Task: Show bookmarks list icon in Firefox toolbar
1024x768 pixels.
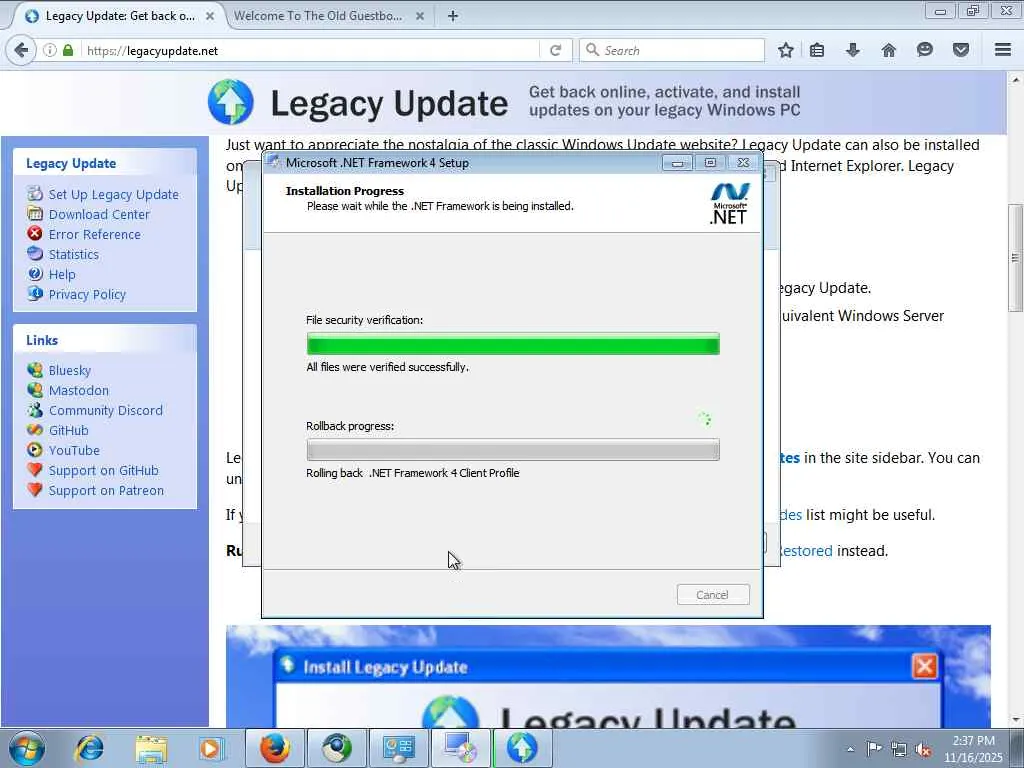Action: click(817, 50)
